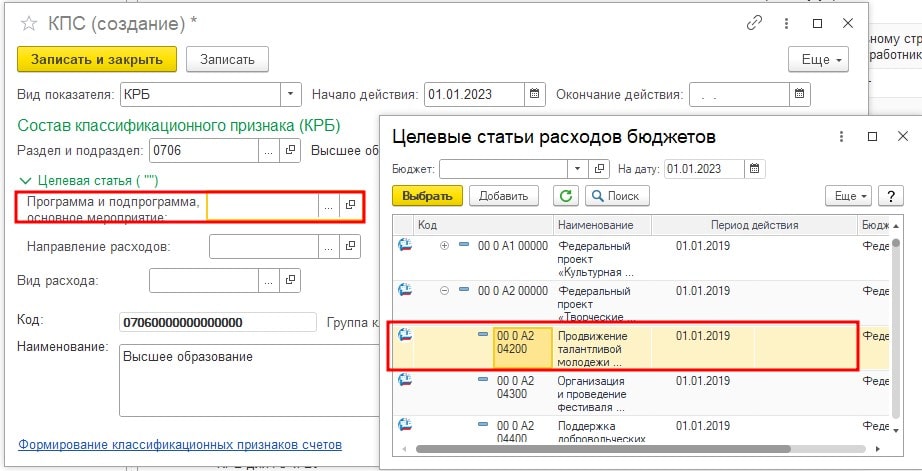Open the Раздел и подраздел linked item icon
The width and height of the screenshot is (922, 471).
coord(290,151)
